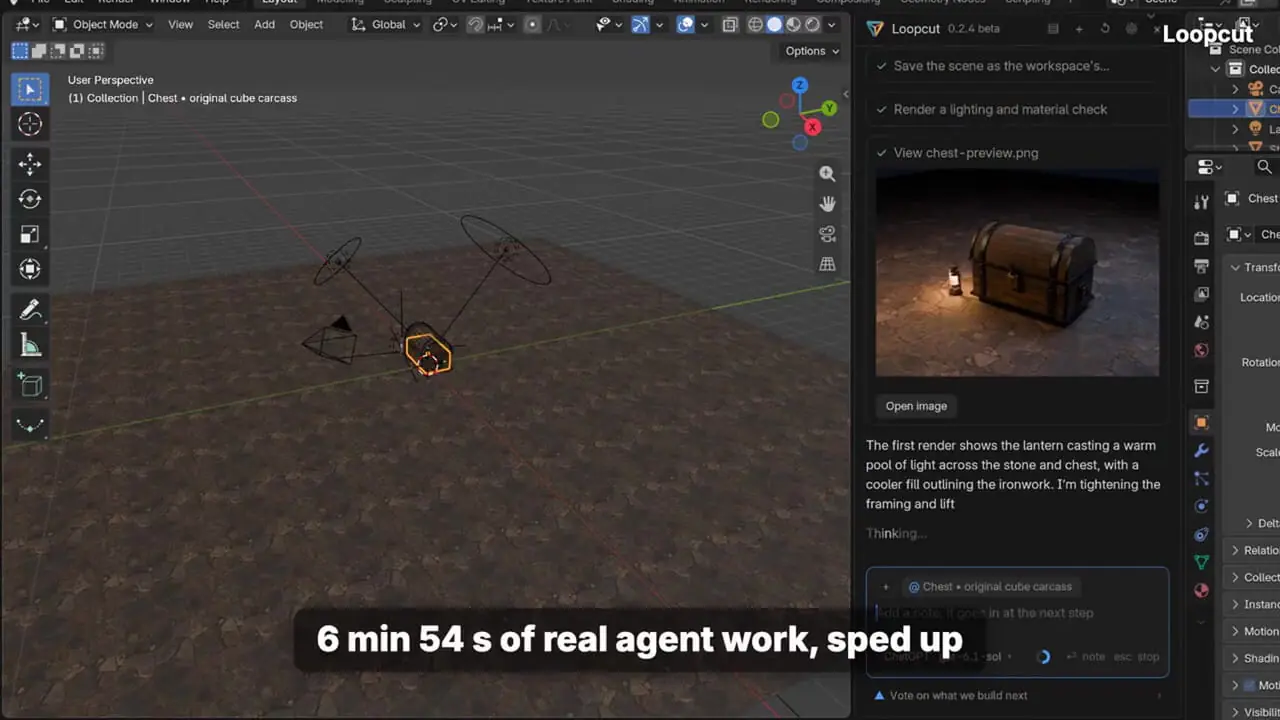
Task: Select the Move tool in toolbar
Action: 30,164
